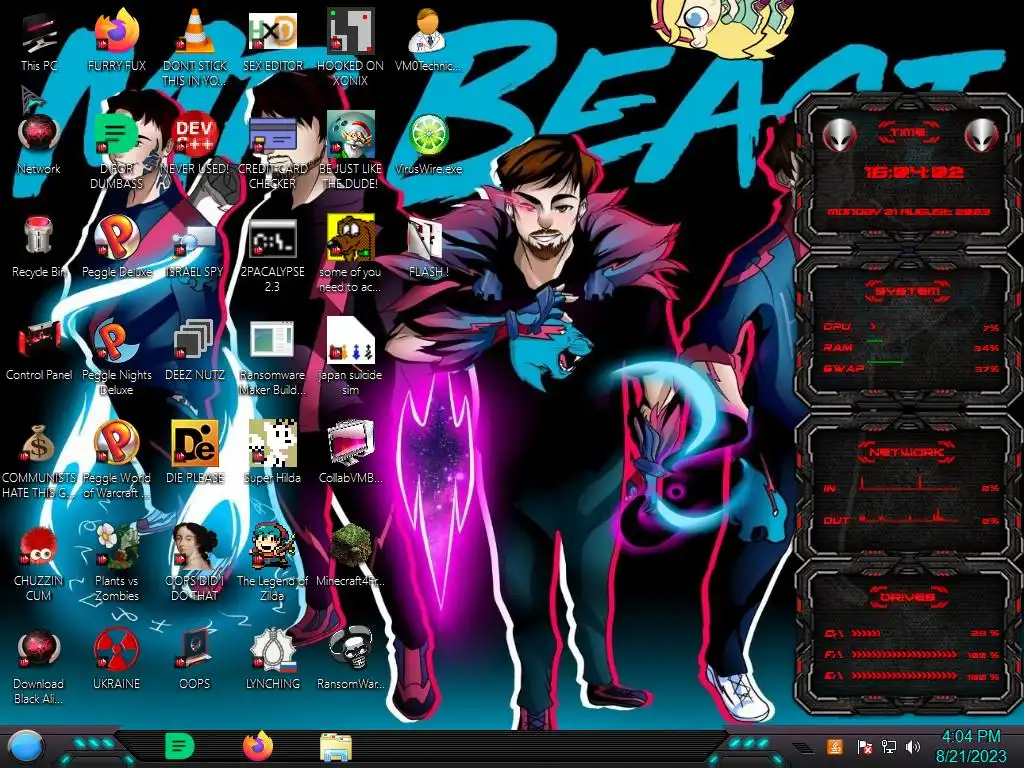The width and height of the screenshot is (1024, 768).
Task: Select the Super Hilda game icon
Action: point(273,443)
